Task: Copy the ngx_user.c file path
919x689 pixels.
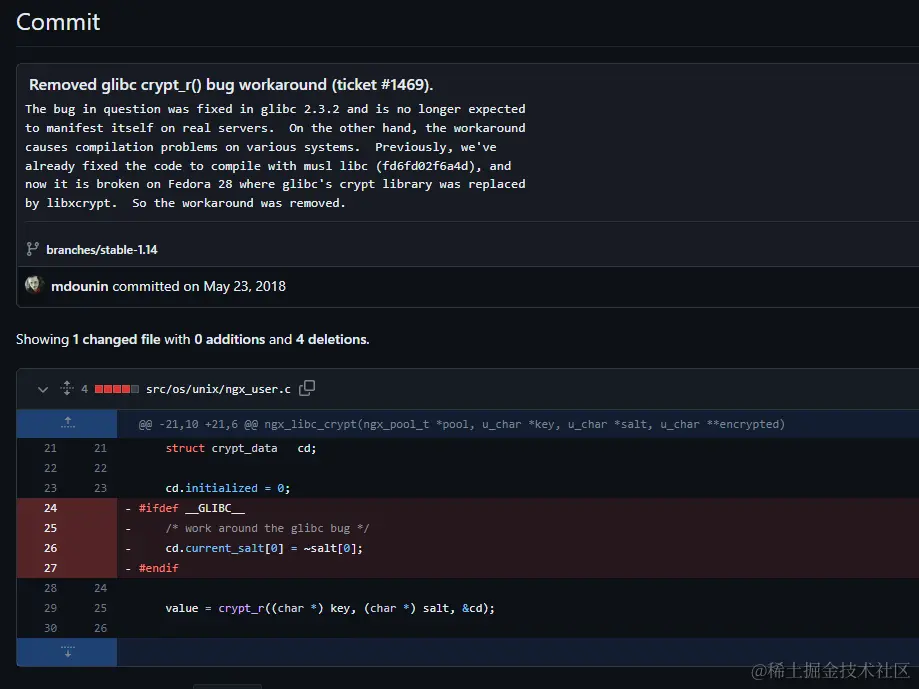Action: 308,388
